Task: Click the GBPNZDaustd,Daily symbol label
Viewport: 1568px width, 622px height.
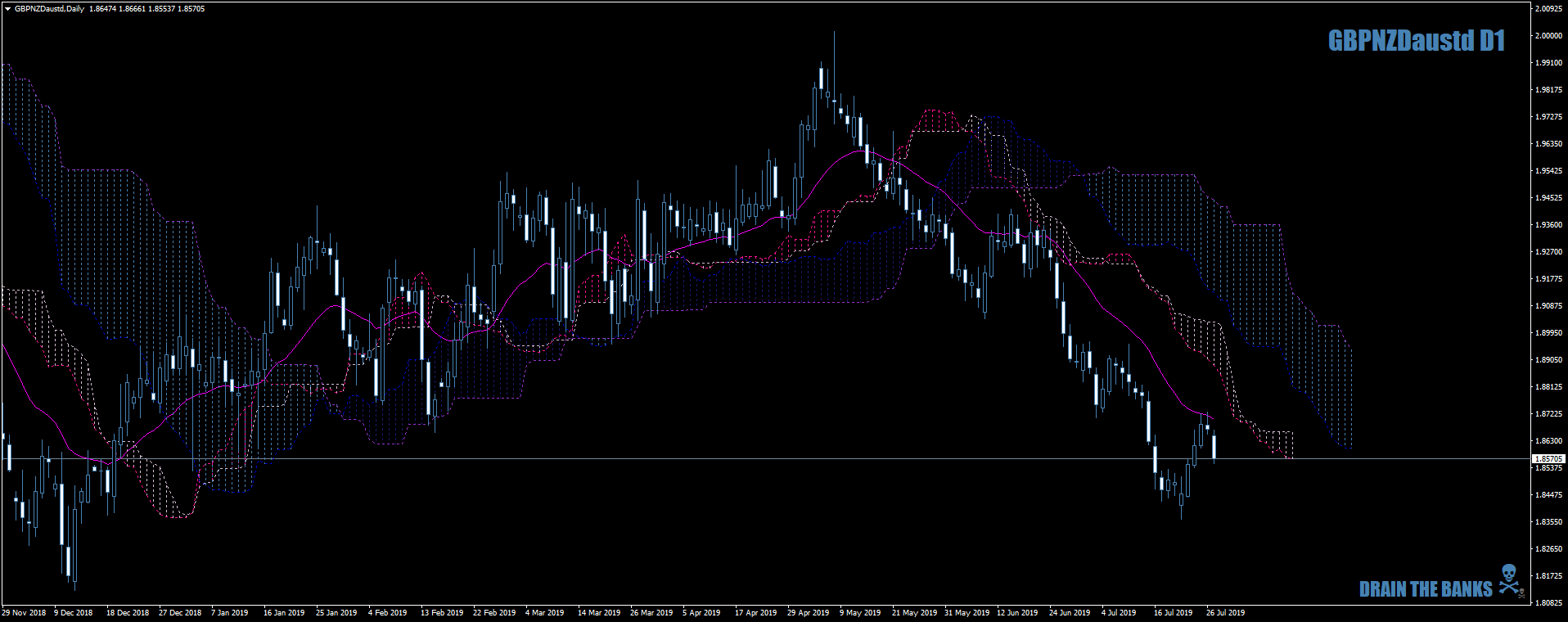Action: [x=49, y=9]
